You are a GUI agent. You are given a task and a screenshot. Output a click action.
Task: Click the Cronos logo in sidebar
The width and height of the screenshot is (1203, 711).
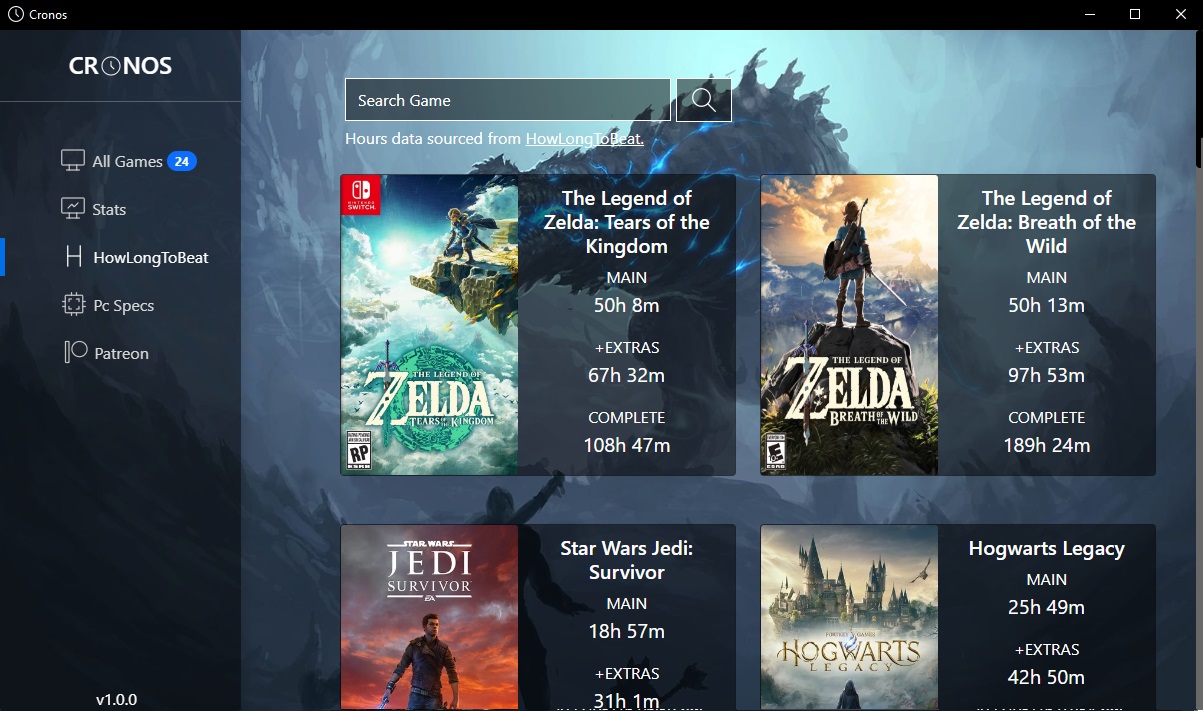coord(120,66)
